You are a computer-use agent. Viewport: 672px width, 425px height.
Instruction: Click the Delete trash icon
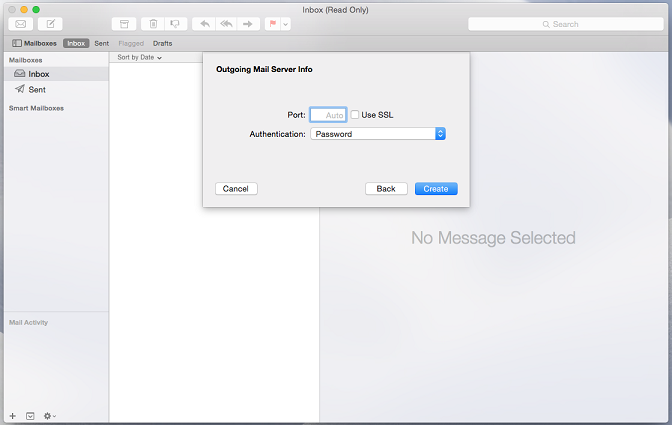[x=153, y=23]
